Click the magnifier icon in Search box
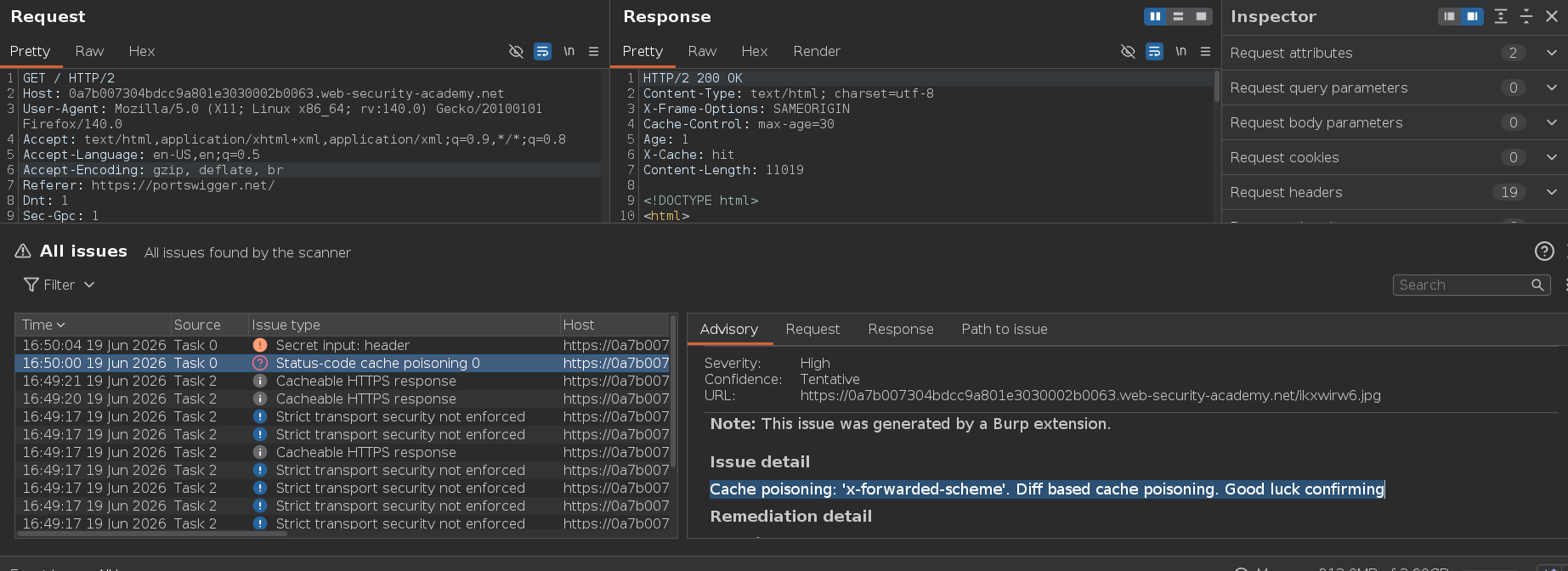The image size is (1568, 571). click(x=1537, y=285)
